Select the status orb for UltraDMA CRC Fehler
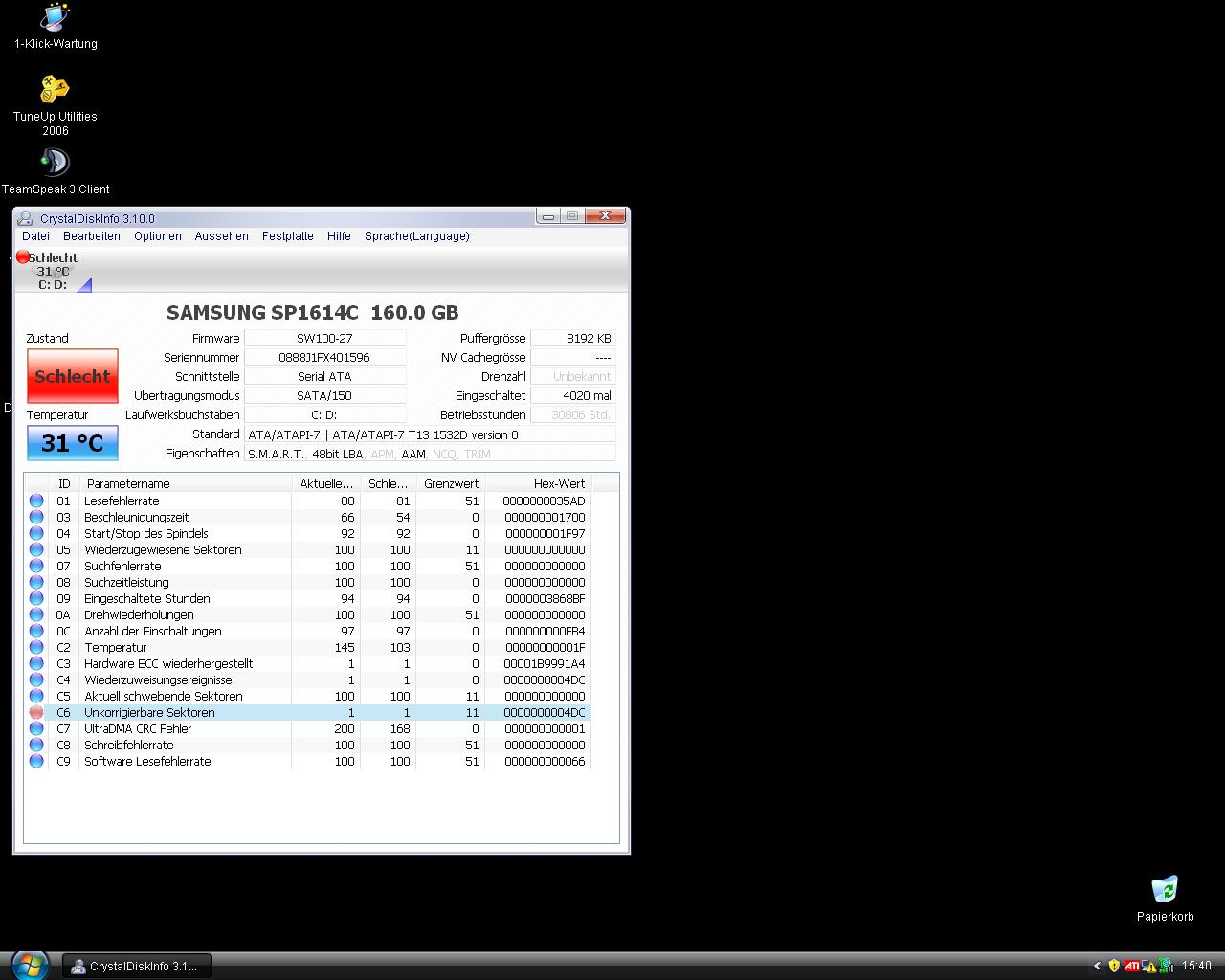Viewport: 1225px width, 980px height. (36, 728)
